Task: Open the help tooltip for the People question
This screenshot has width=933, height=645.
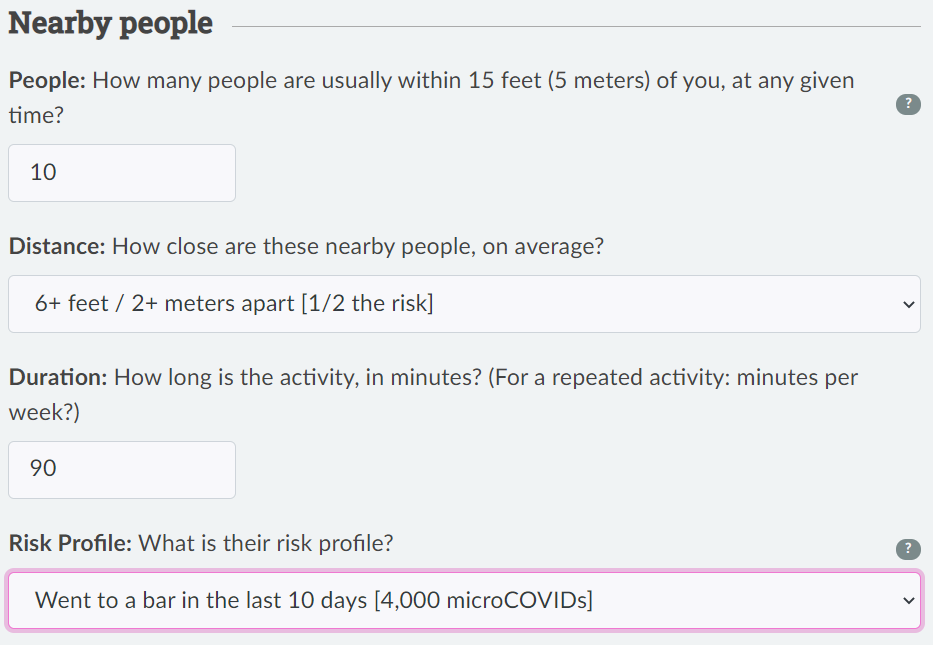Action: tap(908, 104)
